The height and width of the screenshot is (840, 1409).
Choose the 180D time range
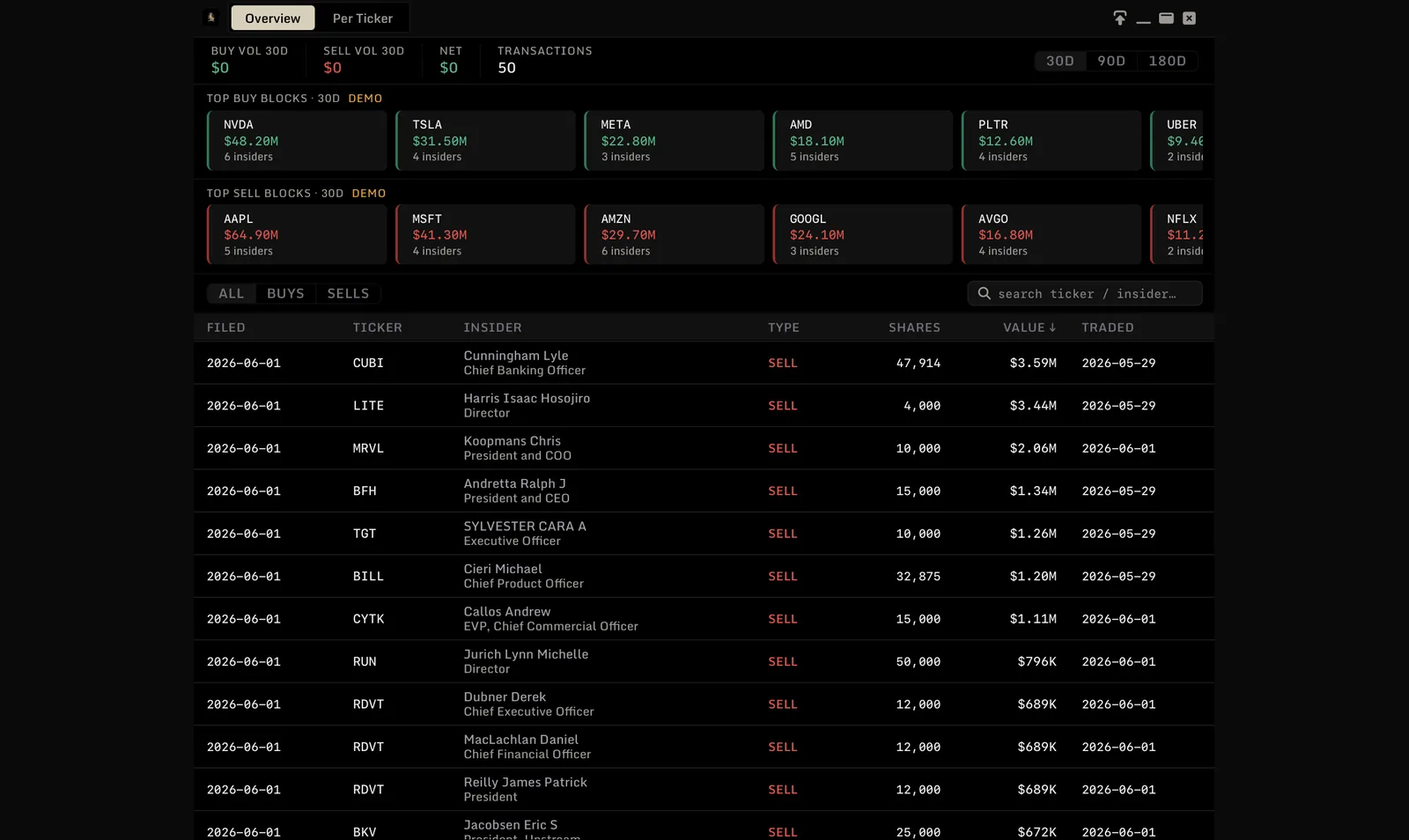pos(1167,61)
